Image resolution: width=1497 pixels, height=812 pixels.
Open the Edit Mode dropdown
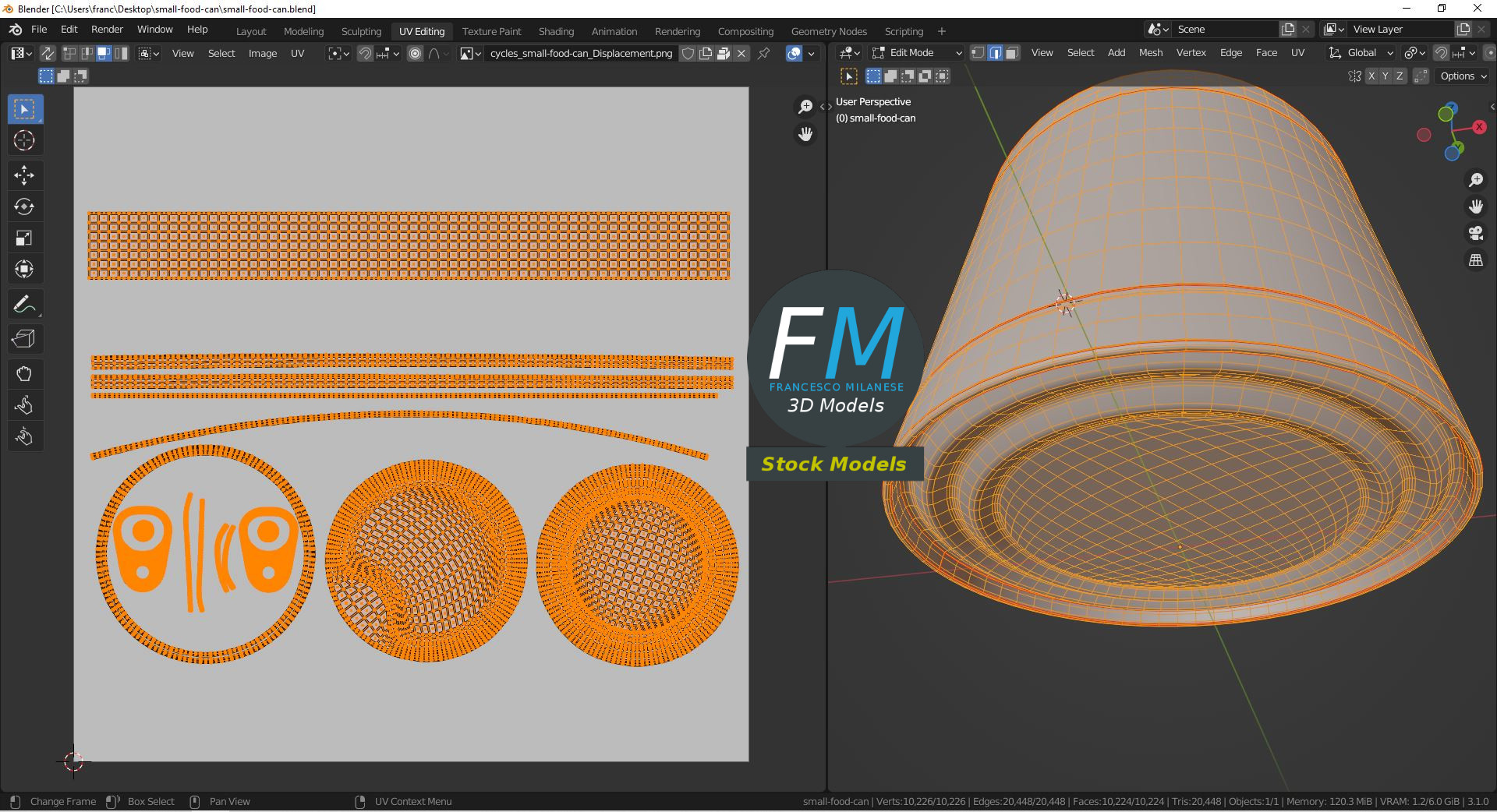[917, 53]
